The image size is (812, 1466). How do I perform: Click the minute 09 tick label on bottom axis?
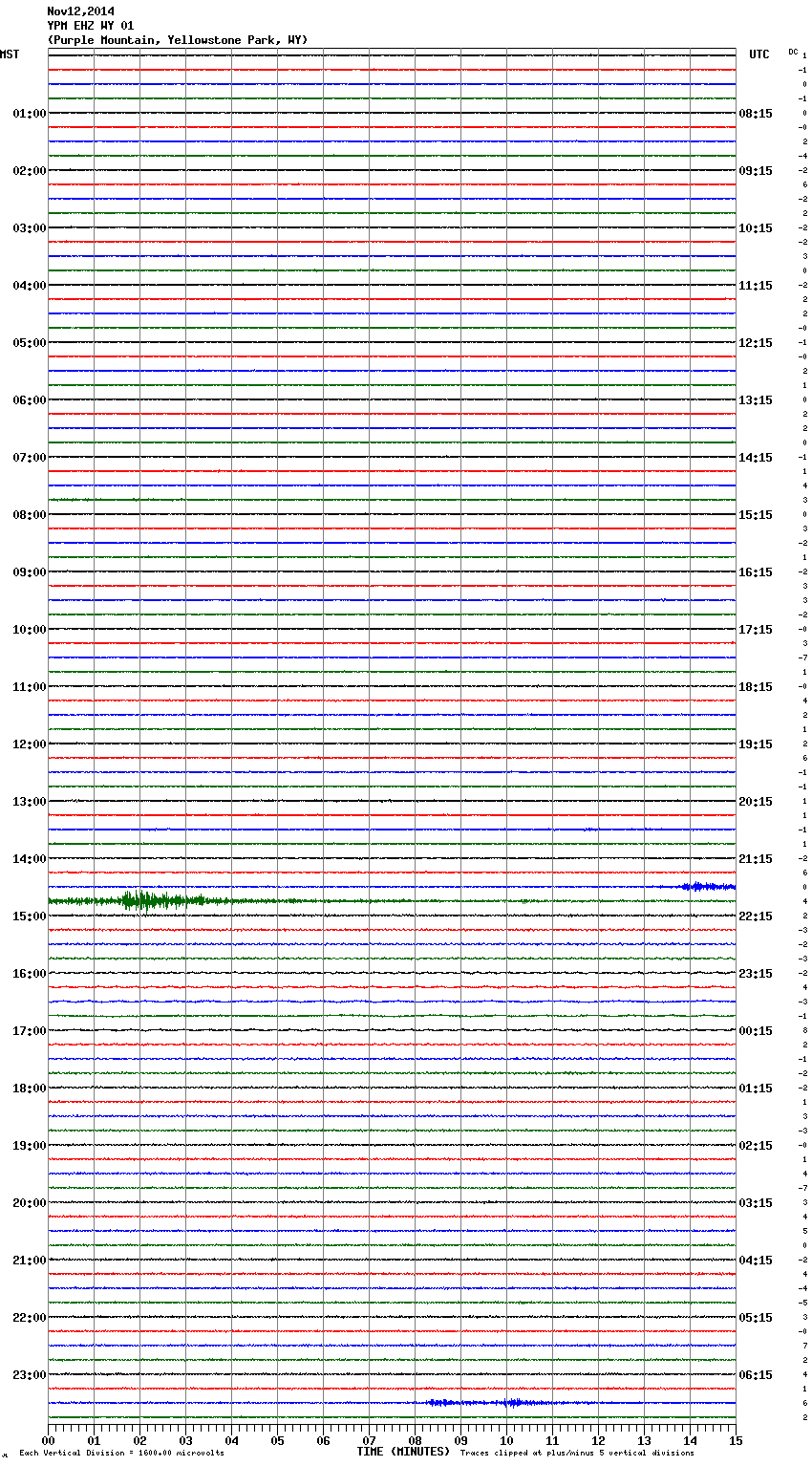460,1440
